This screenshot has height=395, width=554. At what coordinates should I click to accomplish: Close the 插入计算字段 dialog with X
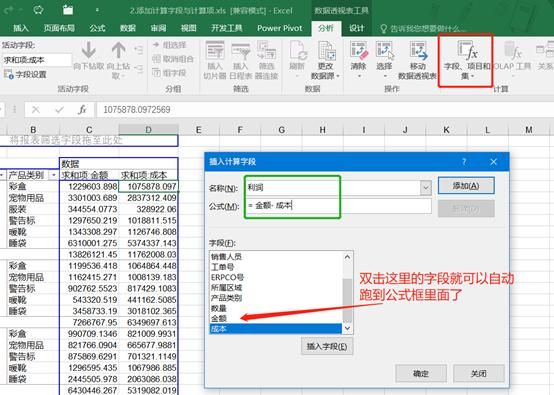pyautogui.click(x=494, y=162)
